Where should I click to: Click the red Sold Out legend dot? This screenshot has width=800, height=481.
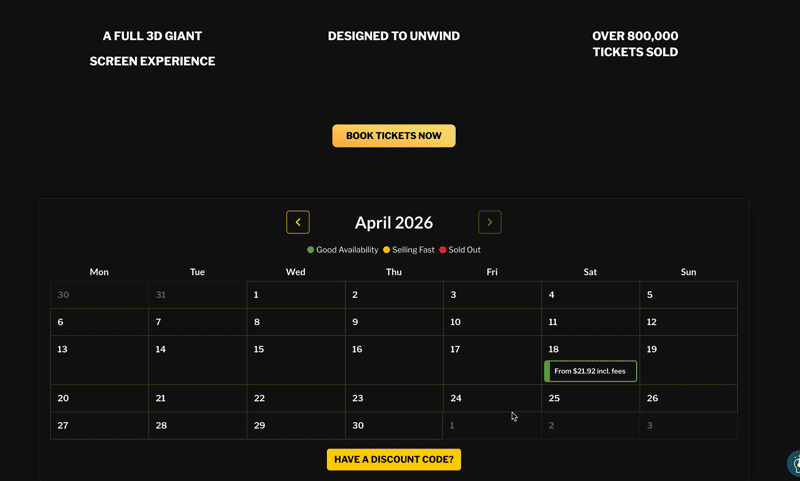tap(442, 250)
